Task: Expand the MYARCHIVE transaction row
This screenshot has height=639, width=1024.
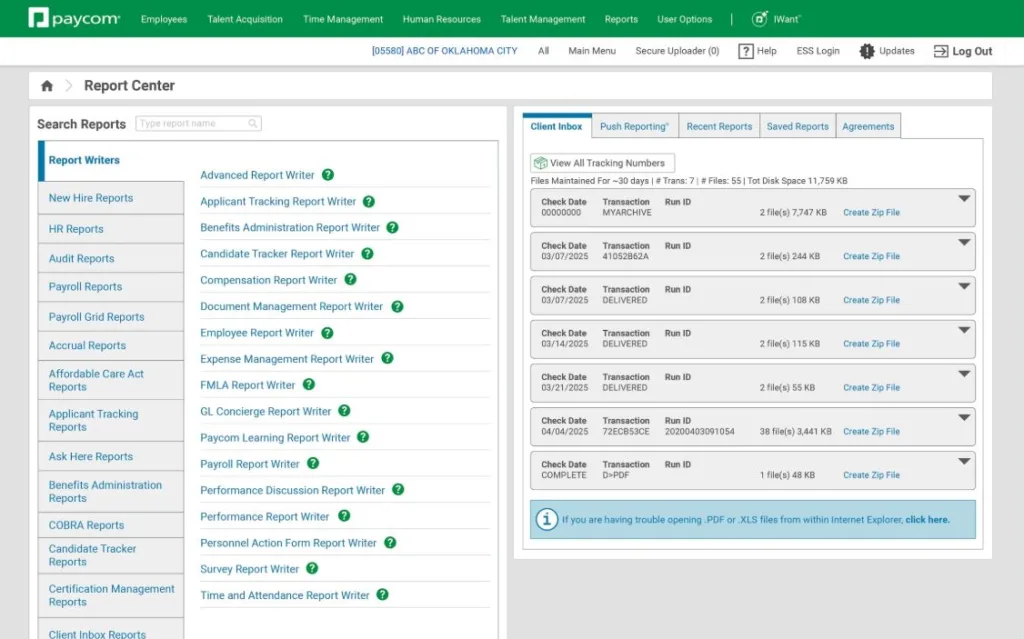Action: (963, 201)
